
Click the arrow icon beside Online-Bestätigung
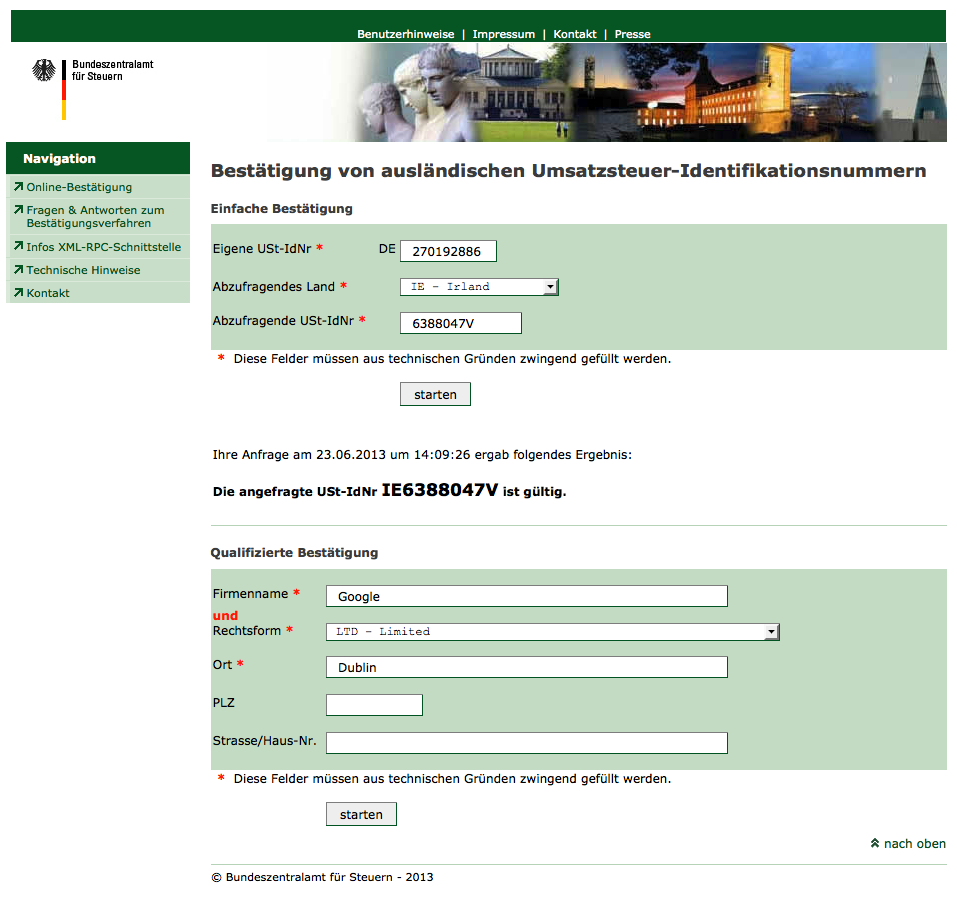pos(18,187)
